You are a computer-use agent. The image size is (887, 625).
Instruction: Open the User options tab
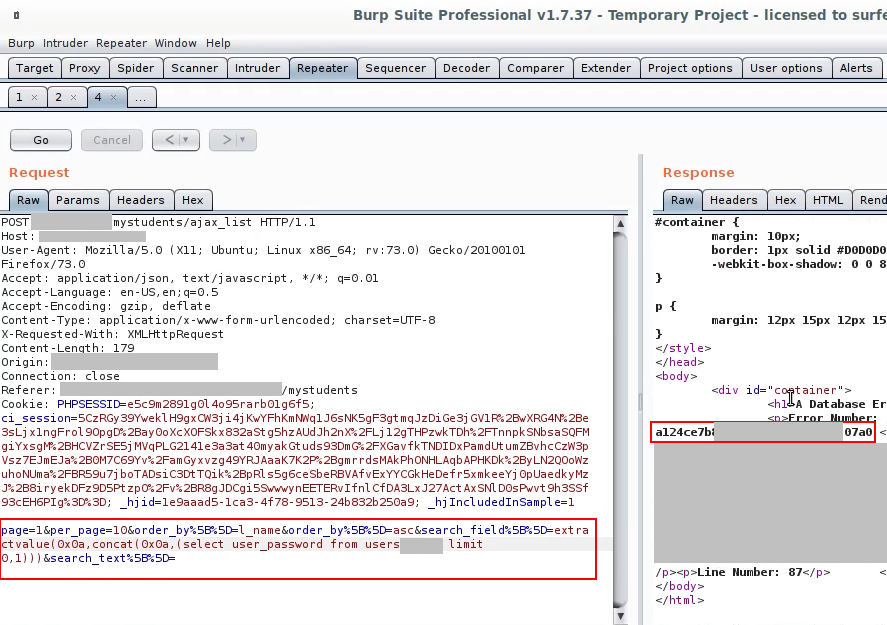point(786,68)
